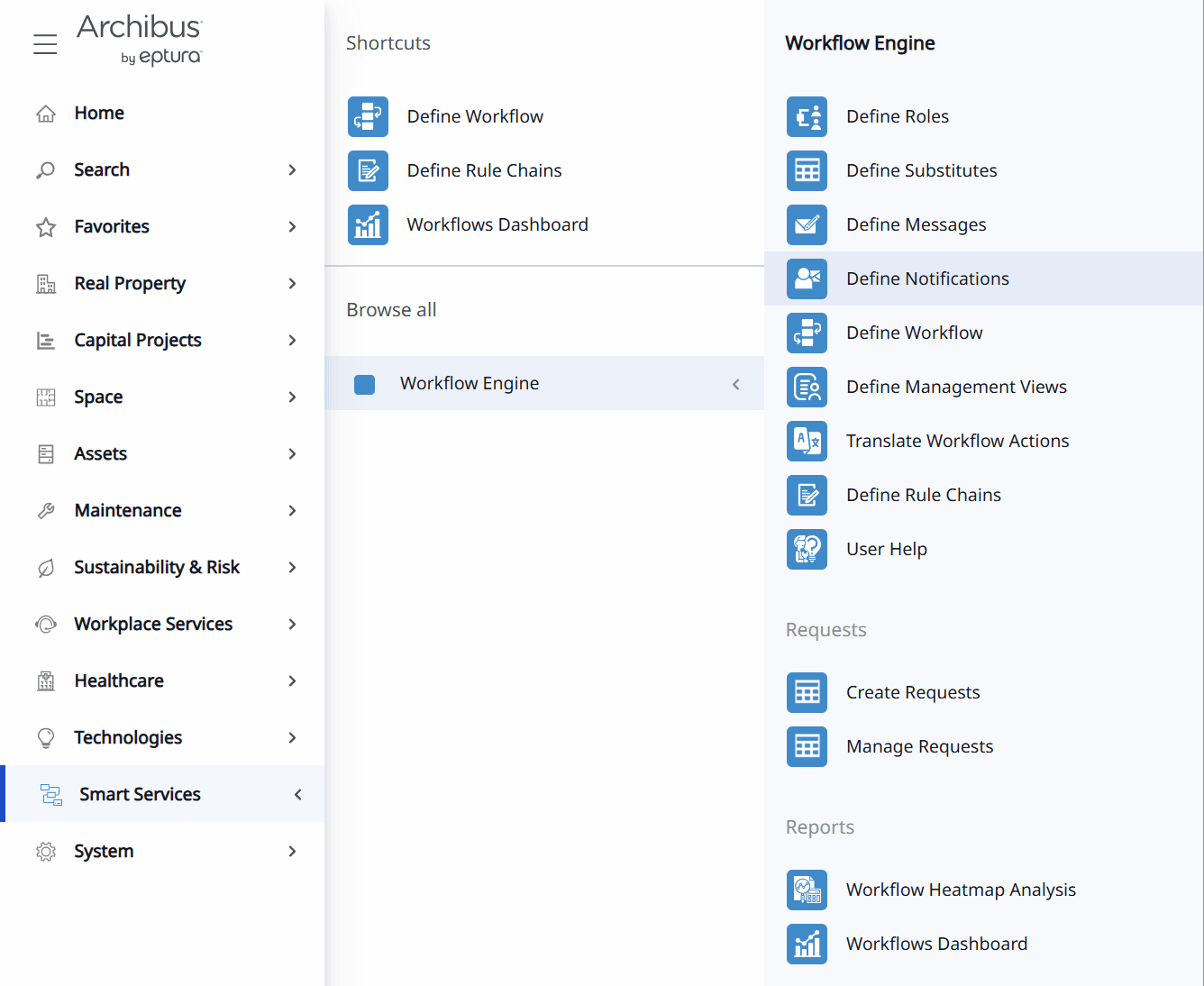
Task: Click the Technologies lightbulb icon
Action: click(x=46, y=738)
